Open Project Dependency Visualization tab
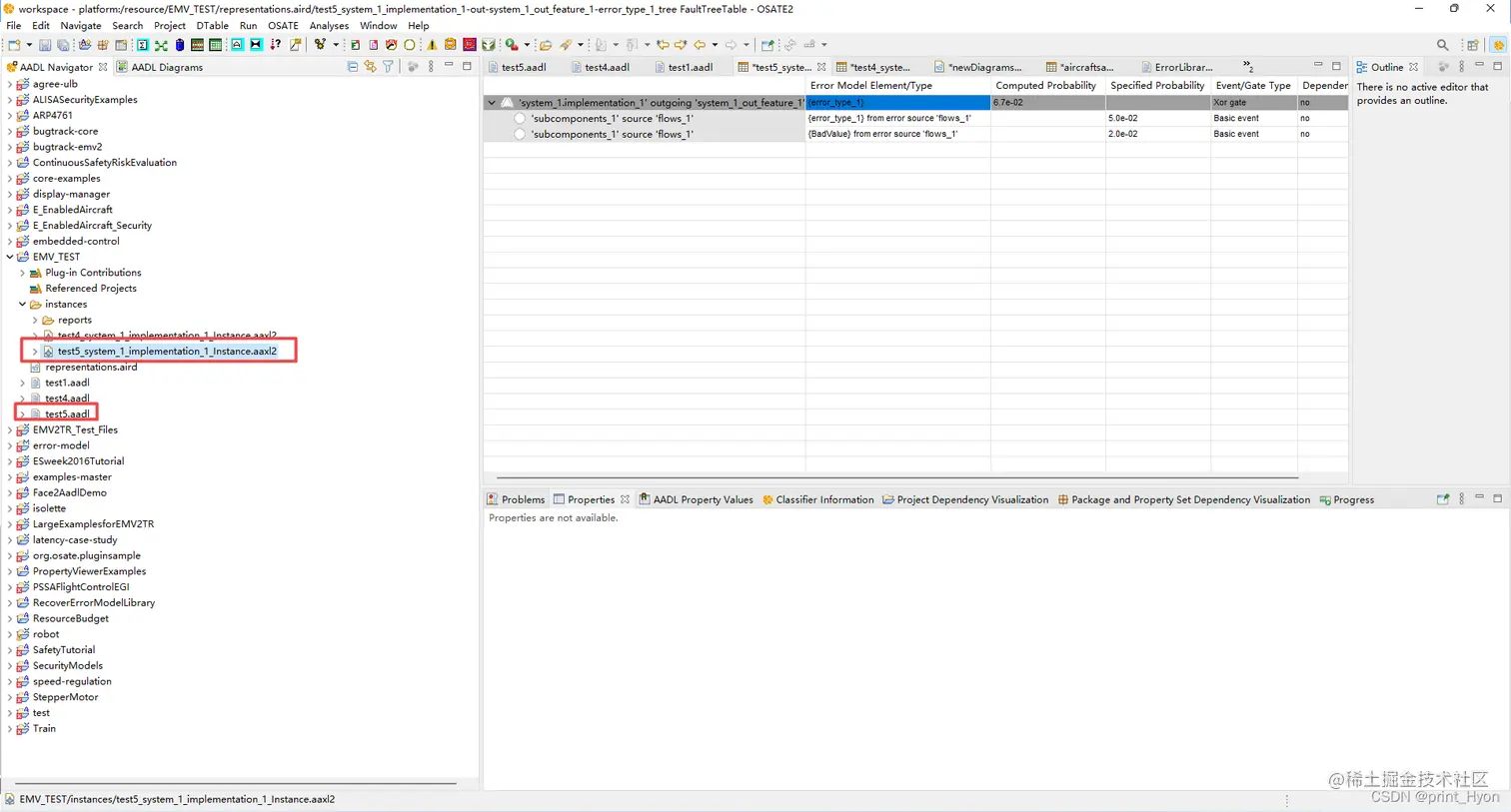The image size is (1511, 812). (965, 499)
